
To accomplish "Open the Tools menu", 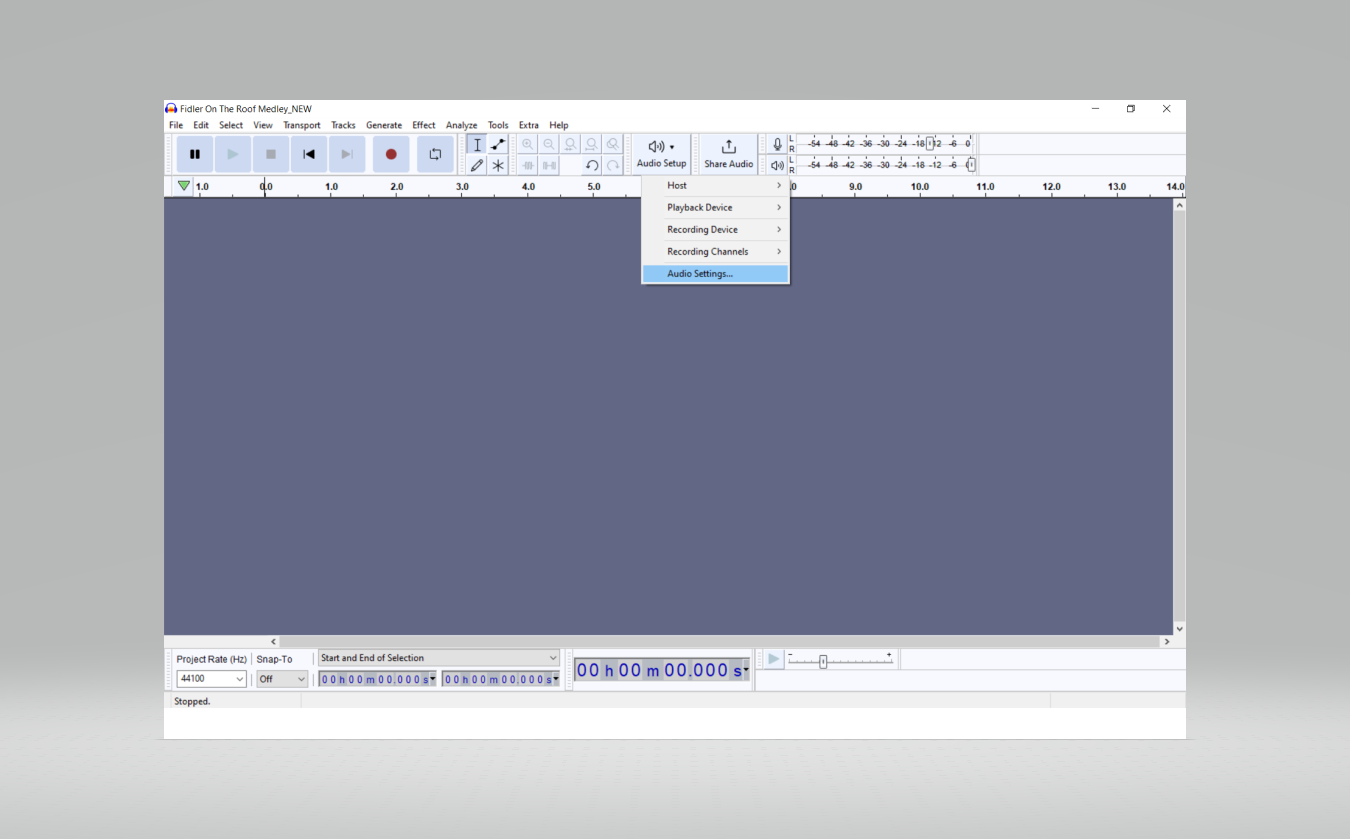I will [x=498, y=125].
